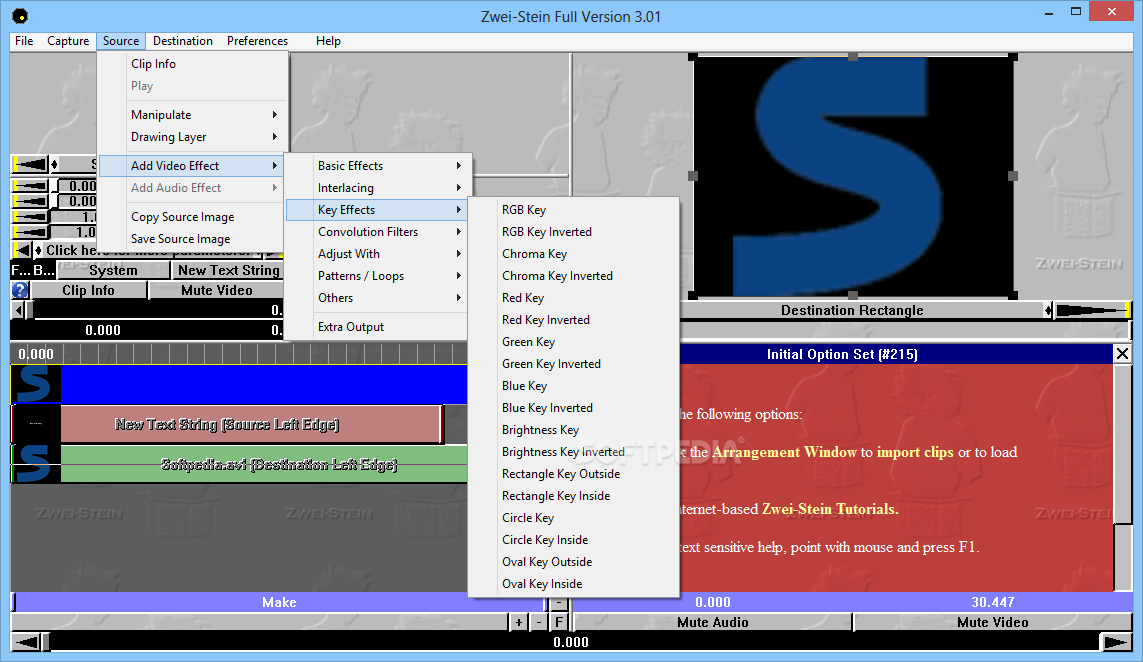Expand the Drawing Layer submenu
1143x662 pixels.
click(x=192, y=136)
